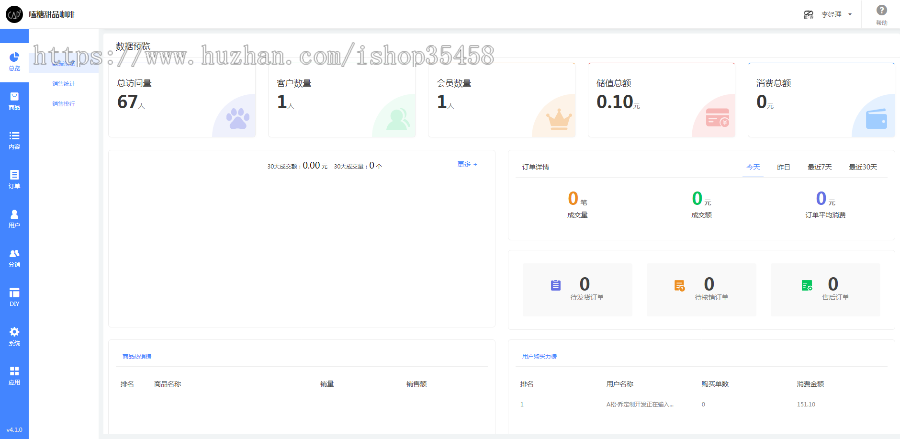Click the 订单详情 panel title
Image resolution: width=900 pixels, height=439 pixels.
535,167
